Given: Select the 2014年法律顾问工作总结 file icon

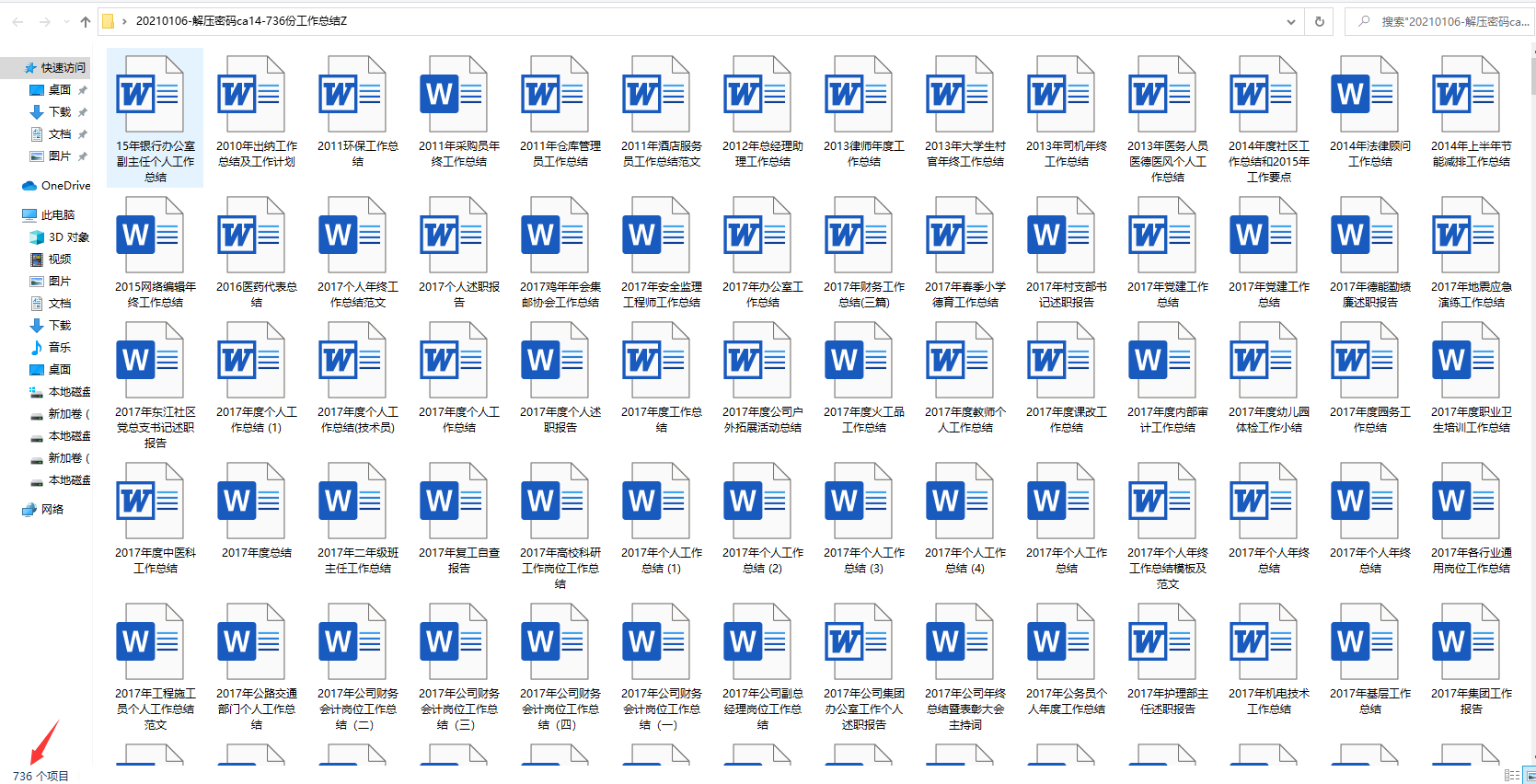Looking at the screenshot, I should 1363,95.
